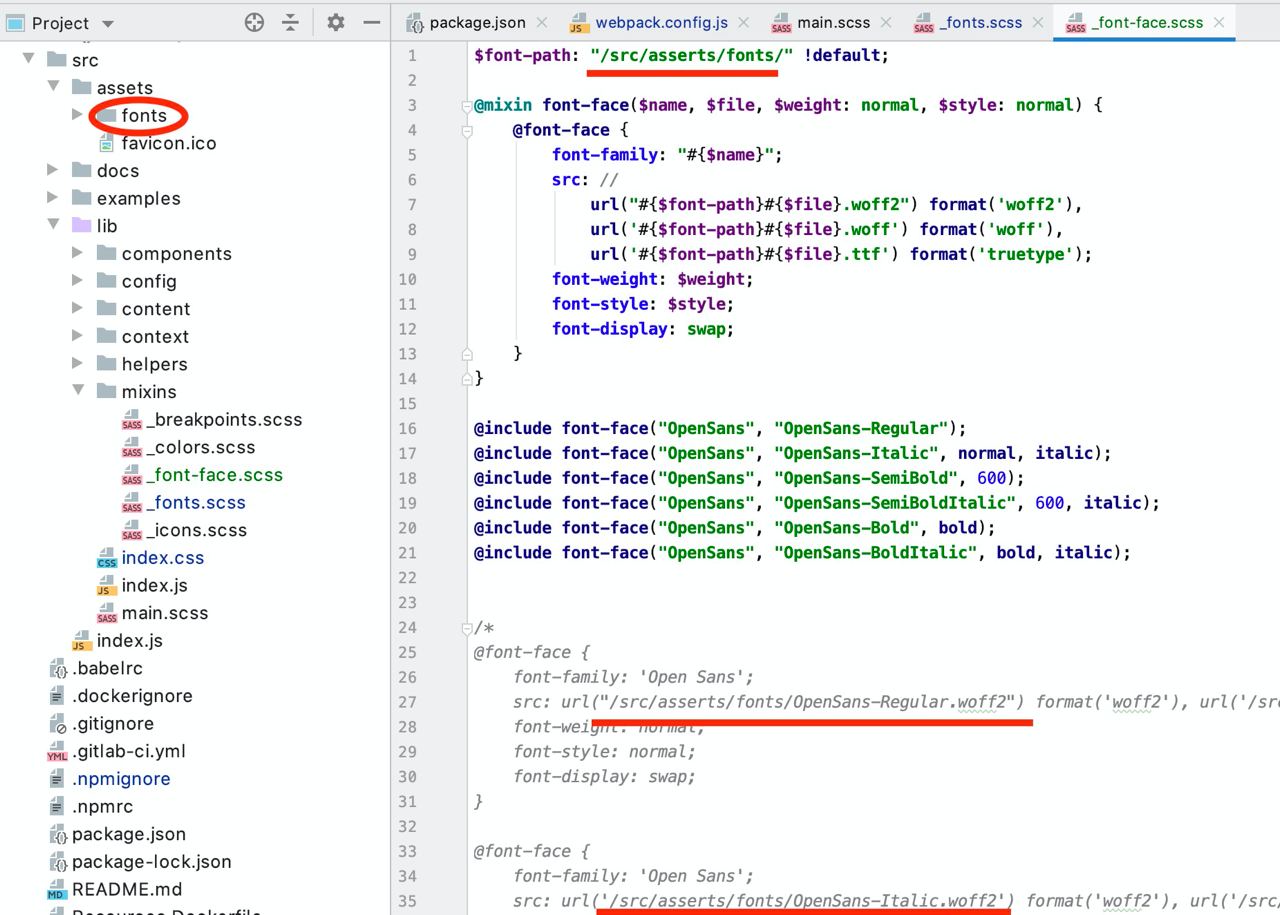The height and width of the screenshot is (915, 1280).
Task: Click line number 22 in the gutter
Action: [x=406, y=578]
